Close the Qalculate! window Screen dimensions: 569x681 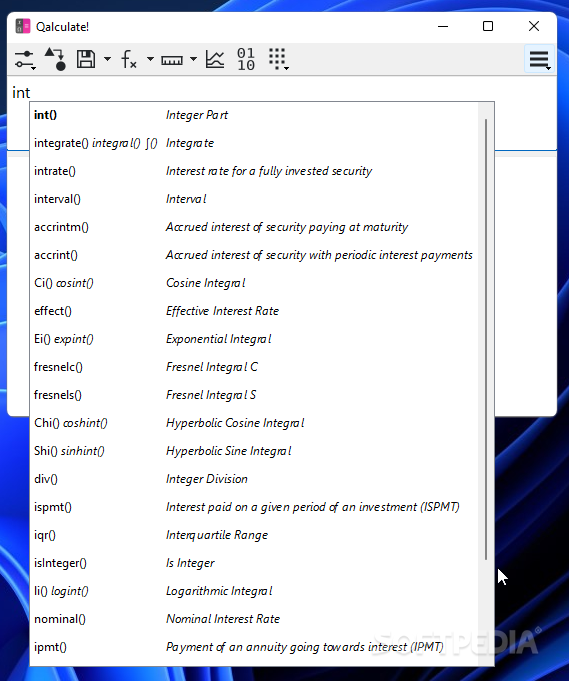(x=534, y=26)
